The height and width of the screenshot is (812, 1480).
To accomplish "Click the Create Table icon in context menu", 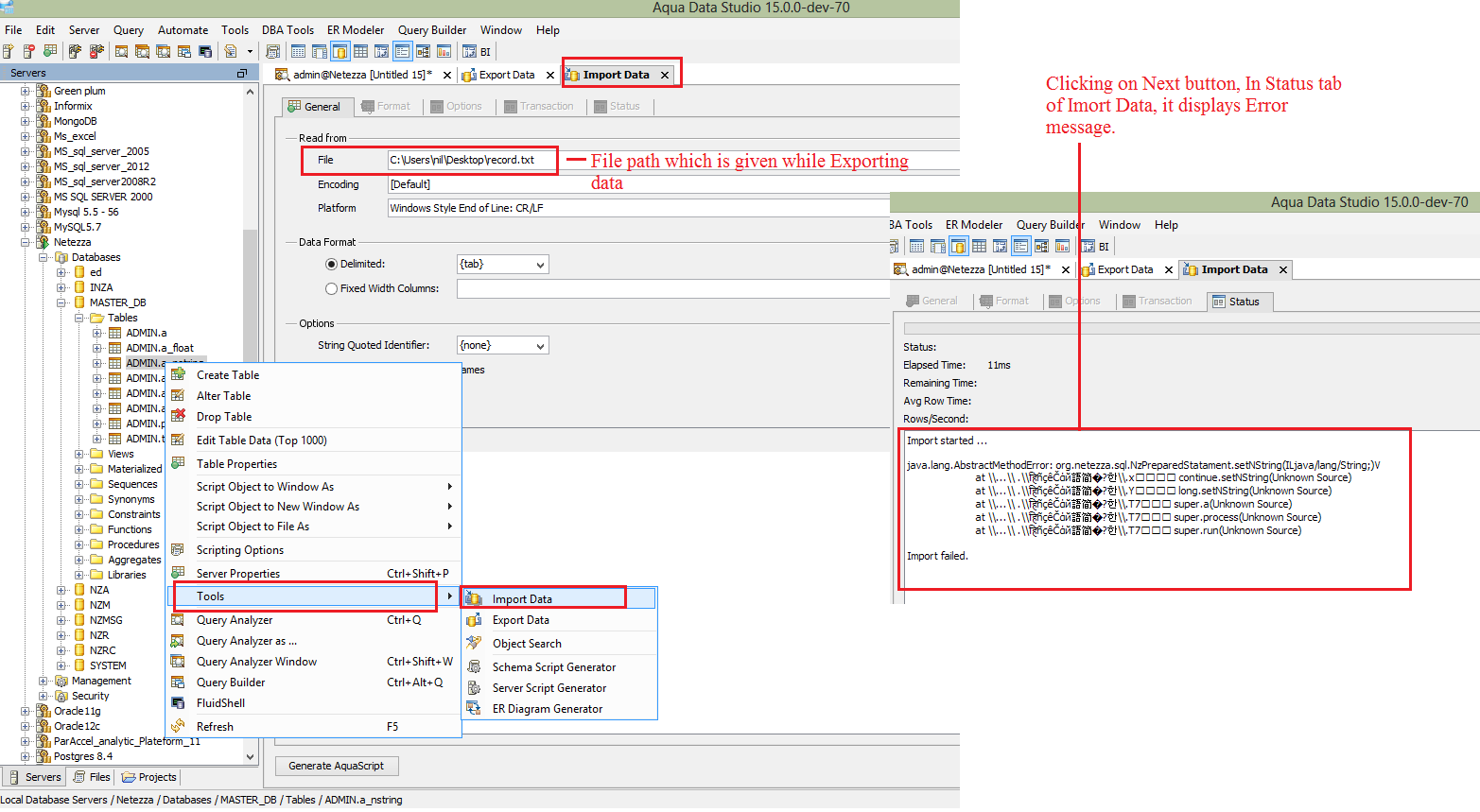I will point(178,374).
